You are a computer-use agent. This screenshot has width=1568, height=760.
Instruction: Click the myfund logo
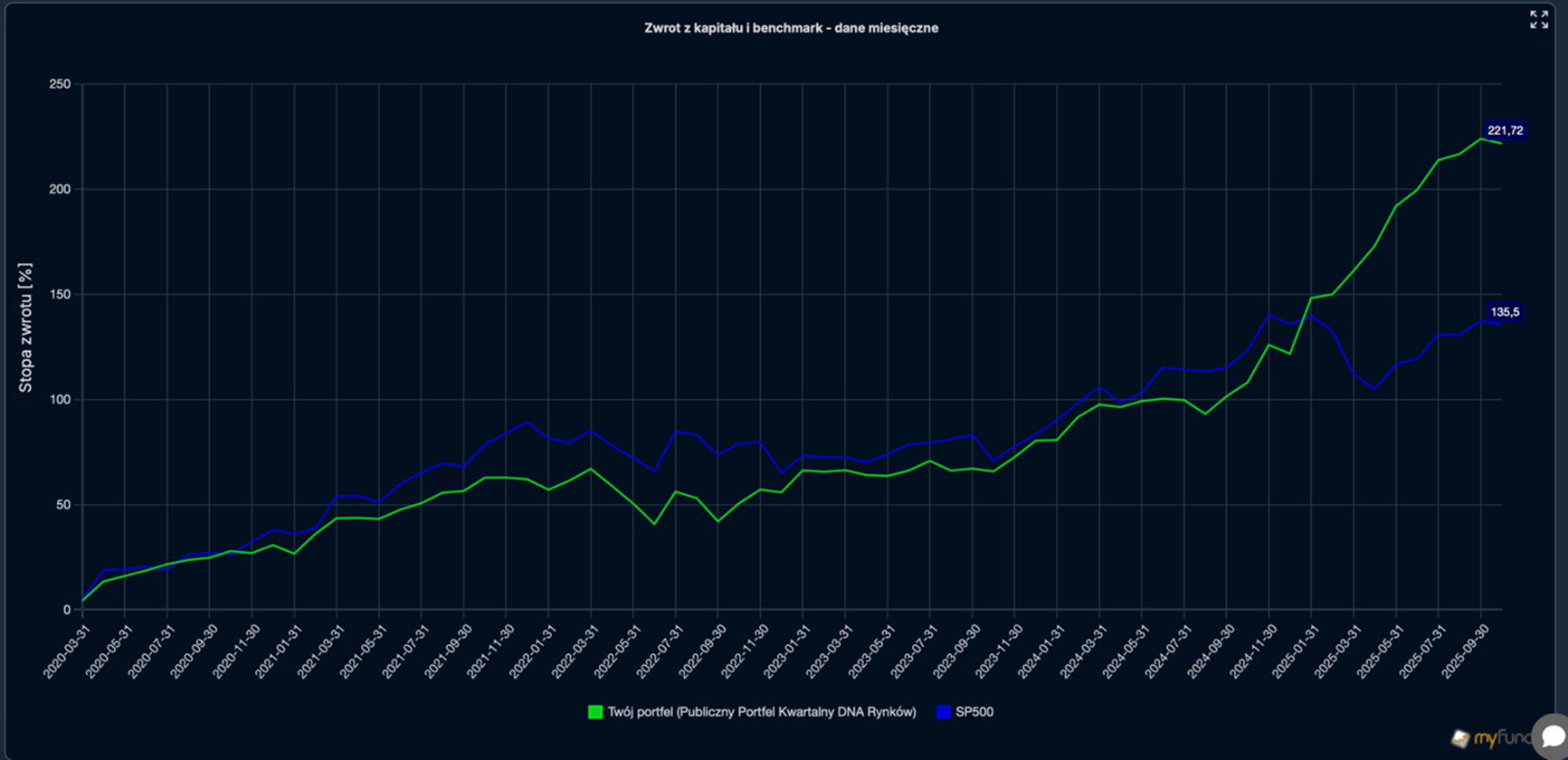point(1489,738)
